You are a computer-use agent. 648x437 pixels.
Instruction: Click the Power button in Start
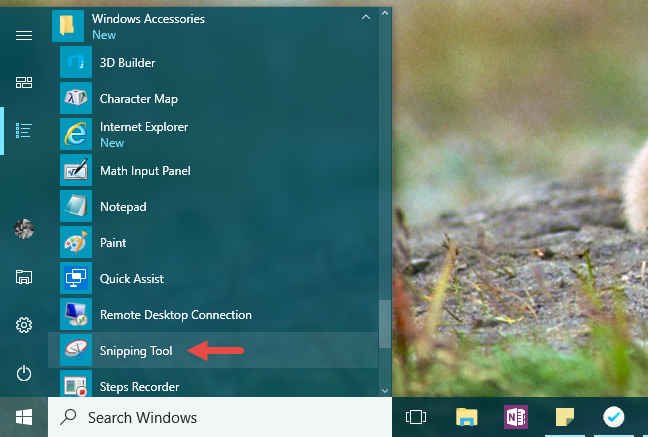(x=24, y=373)
